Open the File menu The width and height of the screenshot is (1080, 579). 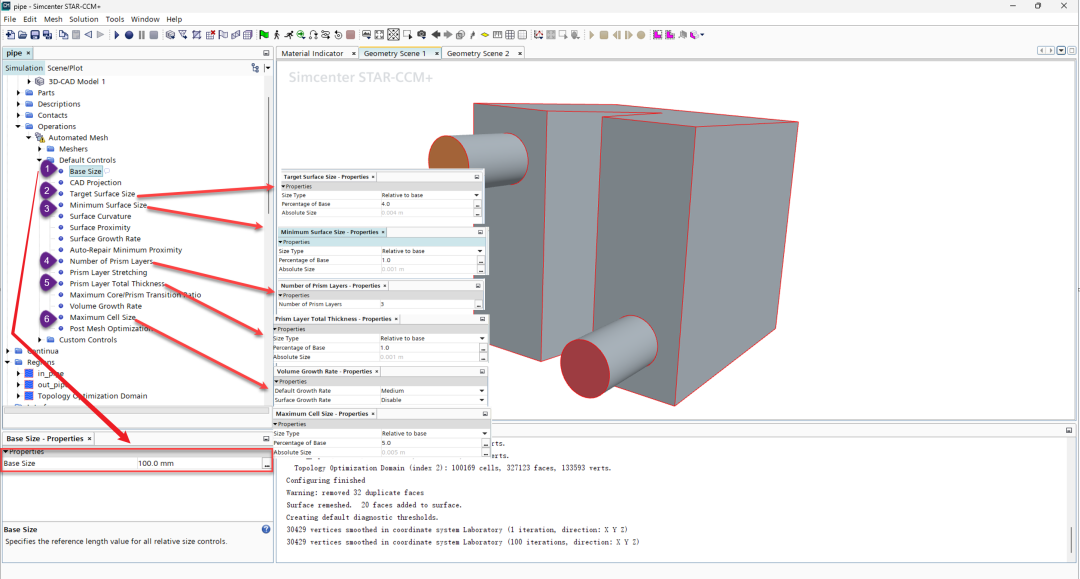pos(10,19)
